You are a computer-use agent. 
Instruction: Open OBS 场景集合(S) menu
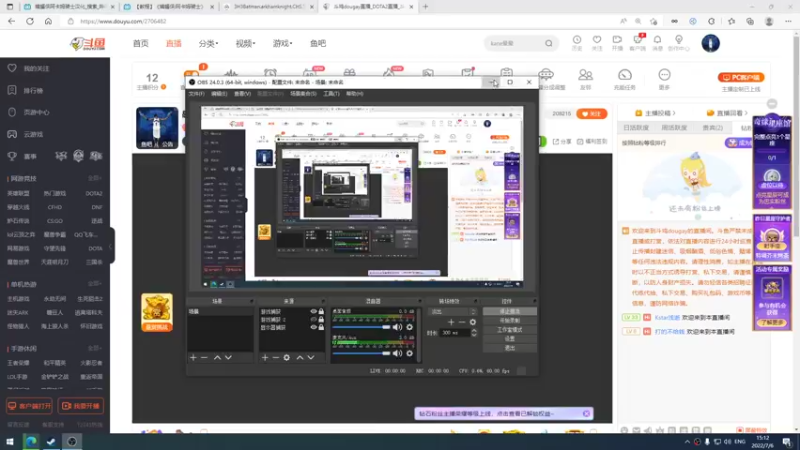pos(303,94)
